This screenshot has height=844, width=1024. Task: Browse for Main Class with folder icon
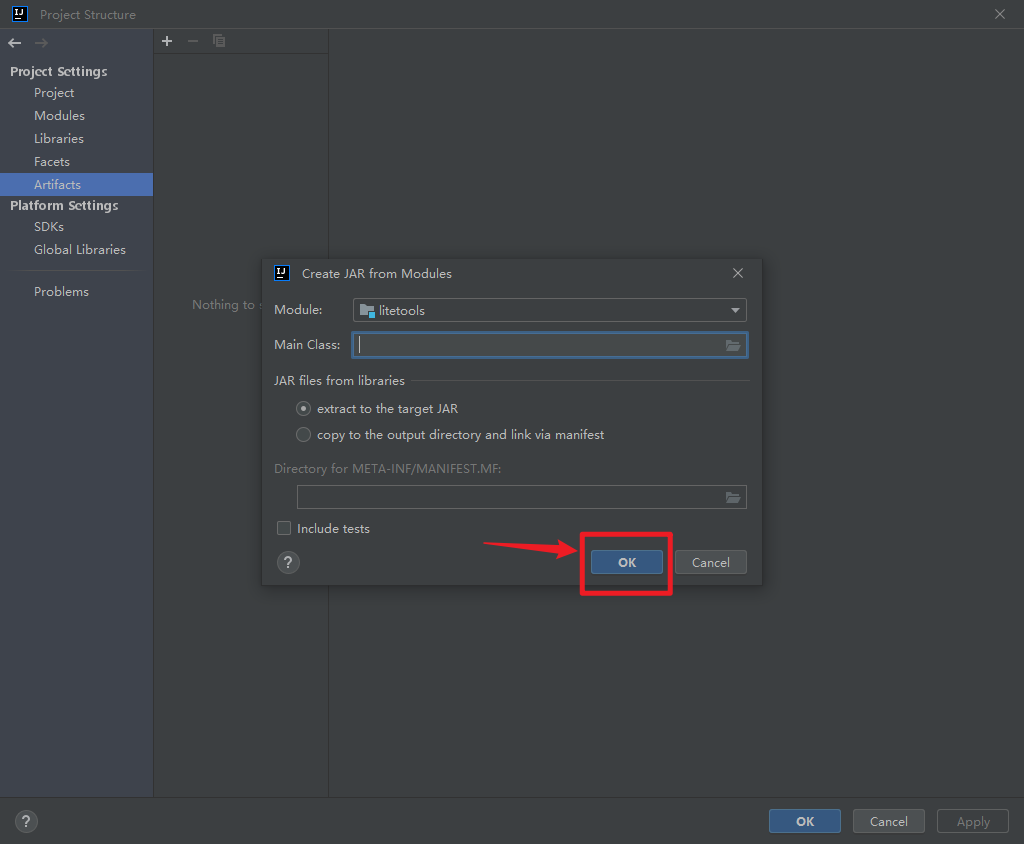[x=733, y=346]
